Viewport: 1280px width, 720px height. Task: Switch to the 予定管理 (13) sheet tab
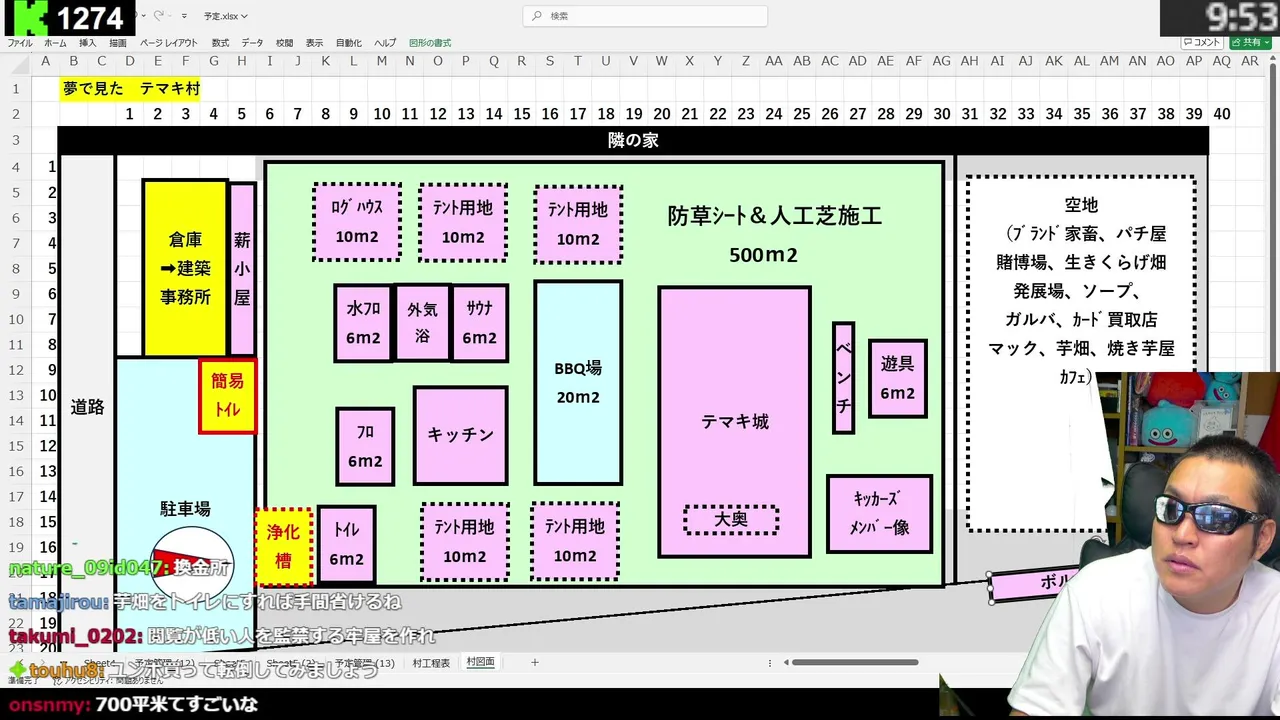coord(364,662)
